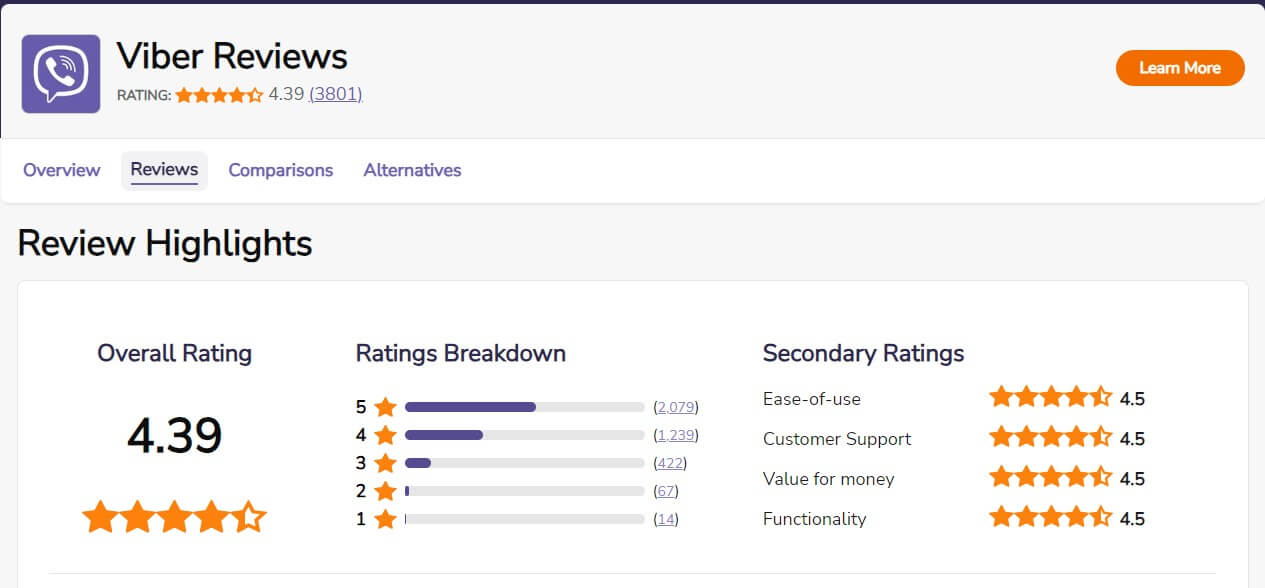Viewport: 1265px width, 588px height.
Task: Switch to the Comparisons tab
Action: [x=280, y=170]
